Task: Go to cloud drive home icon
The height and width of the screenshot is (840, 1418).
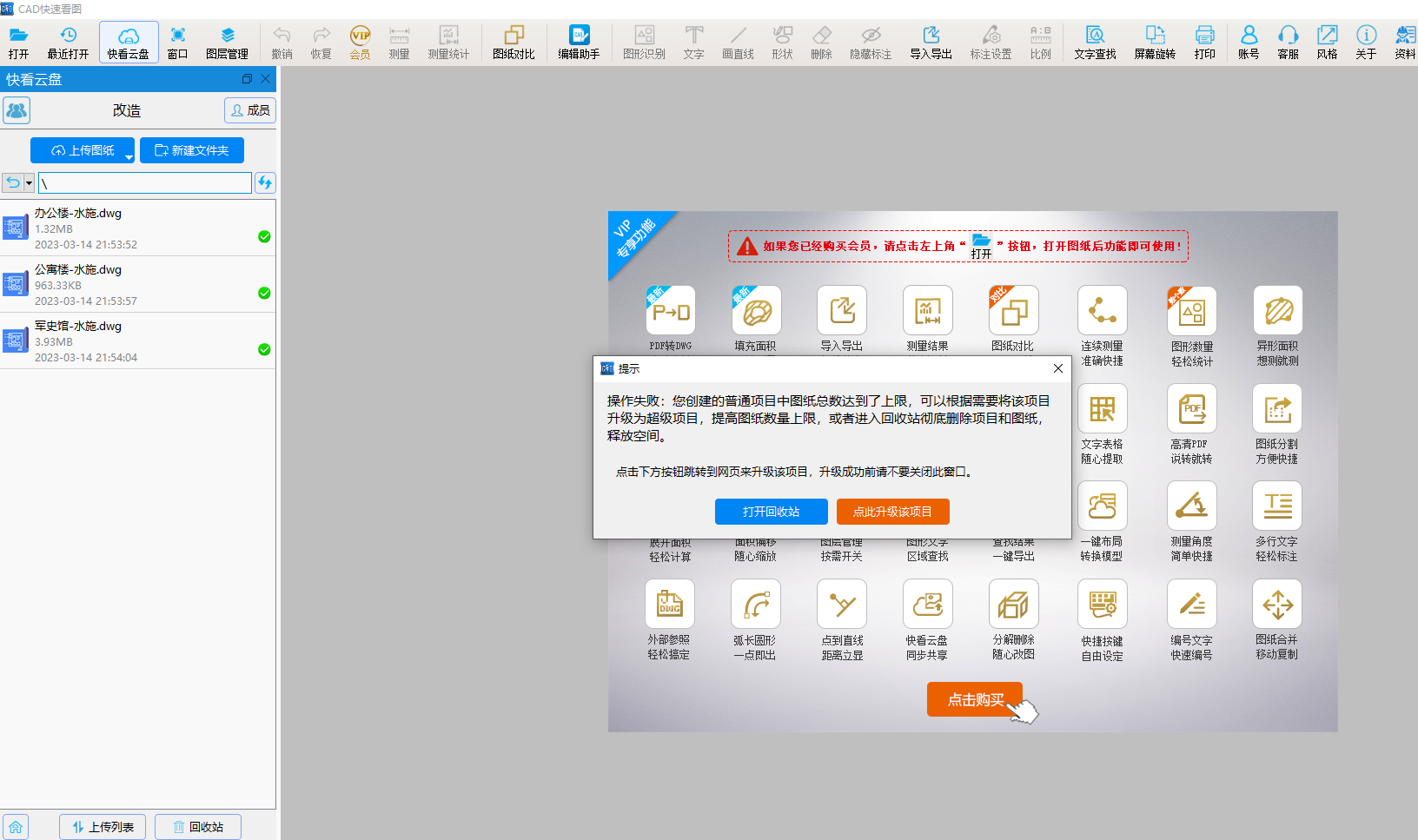Action: click(x=16, y=827)
